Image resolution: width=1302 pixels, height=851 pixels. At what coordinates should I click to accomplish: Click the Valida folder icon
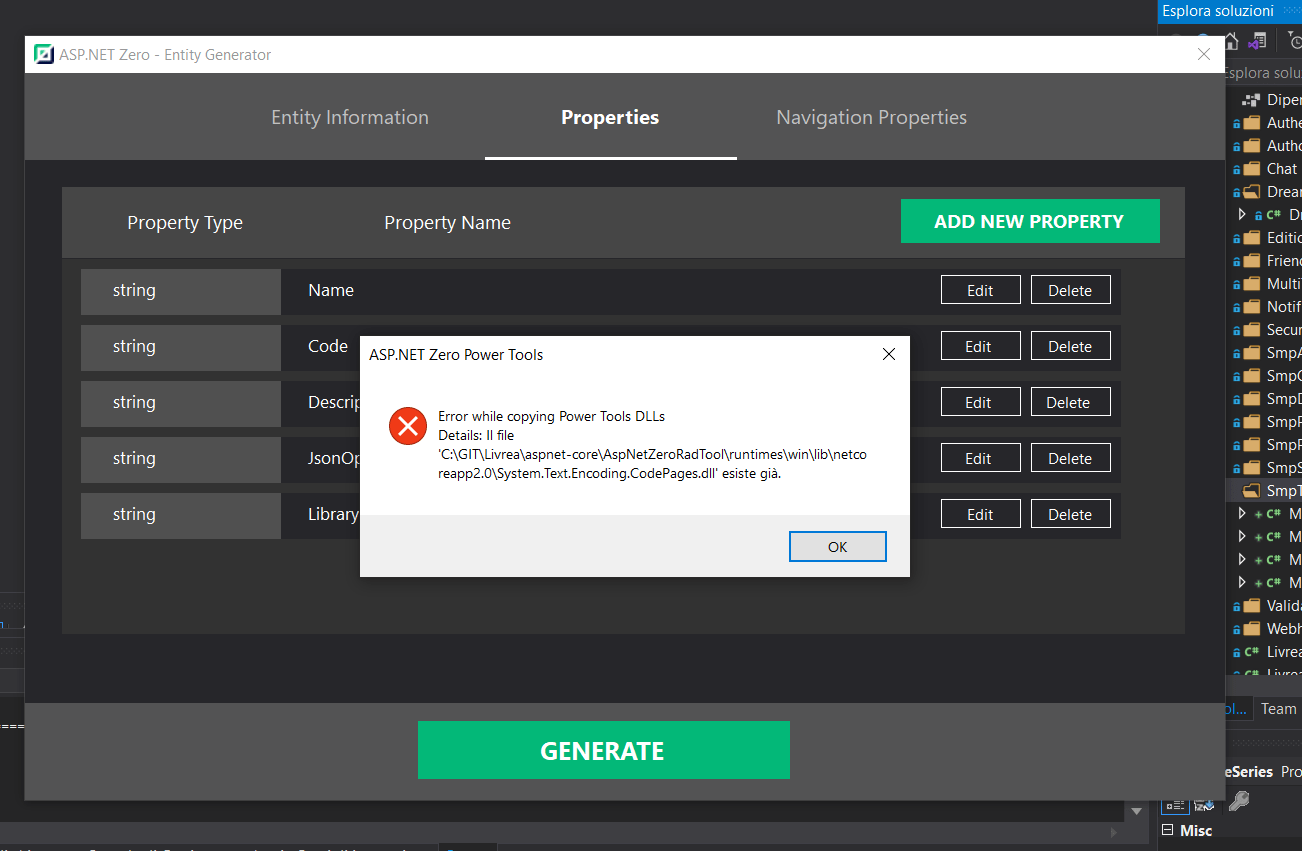[1251, 606]
